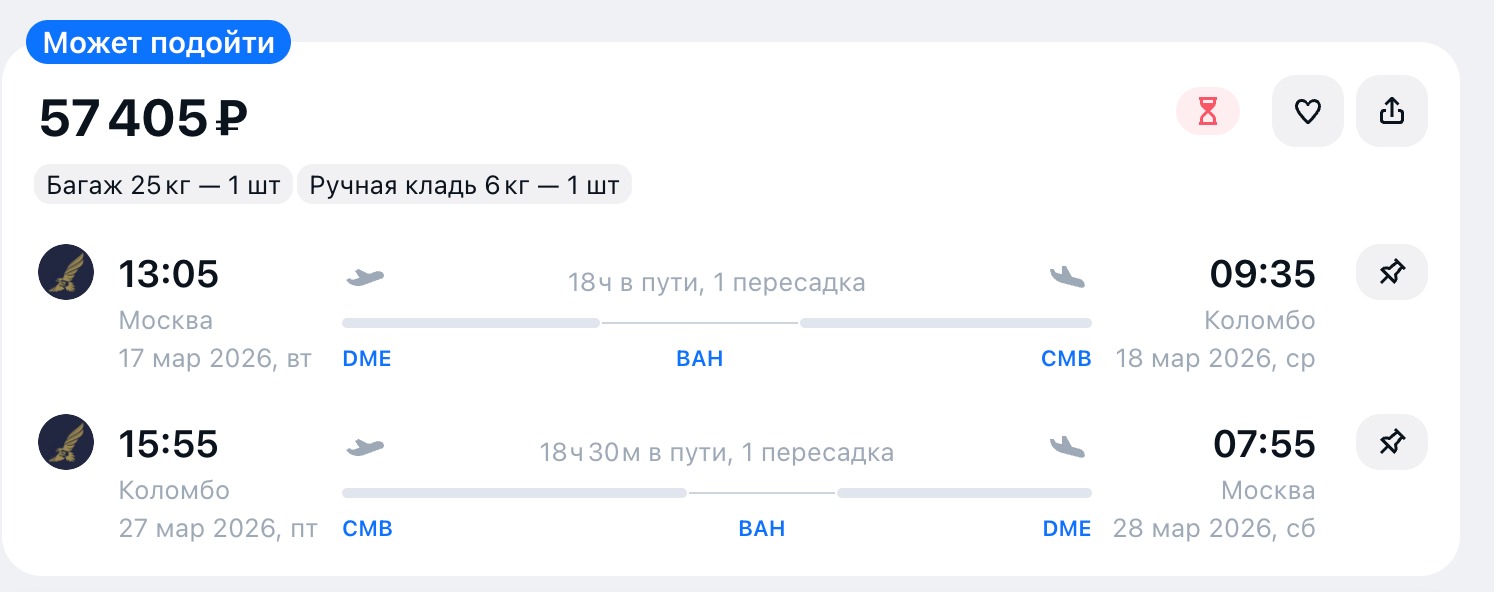Click the 57 405 ₽ price
The image size is (1494, 592).
point(143,119)
